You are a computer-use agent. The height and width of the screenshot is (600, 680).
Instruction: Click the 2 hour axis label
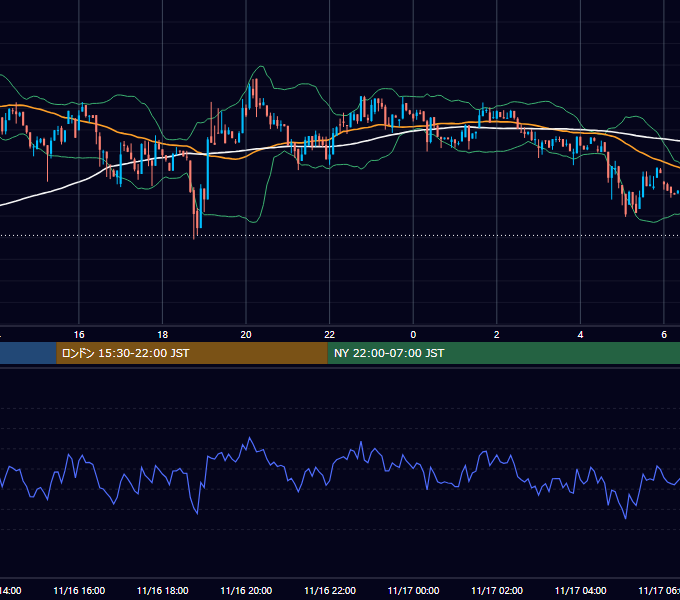click(x=497, y=335)
